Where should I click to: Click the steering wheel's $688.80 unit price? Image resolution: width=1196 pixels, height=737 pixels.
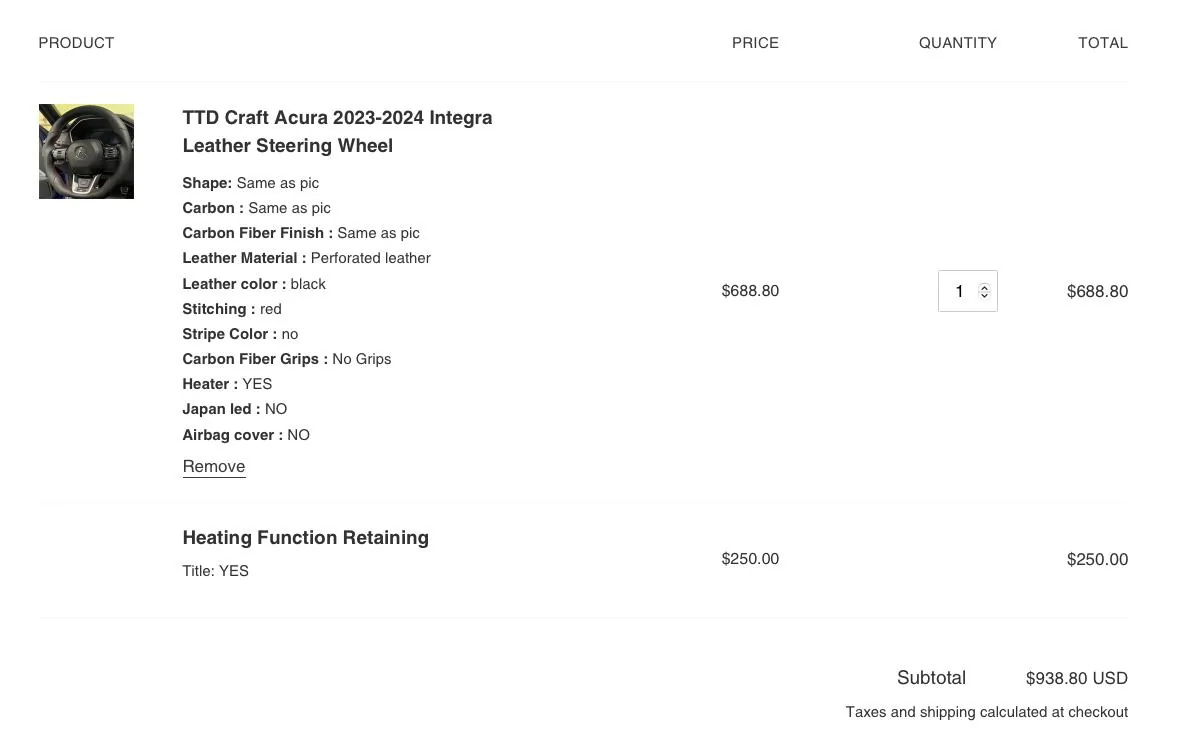pyautogui.click(x=750, y=291)
